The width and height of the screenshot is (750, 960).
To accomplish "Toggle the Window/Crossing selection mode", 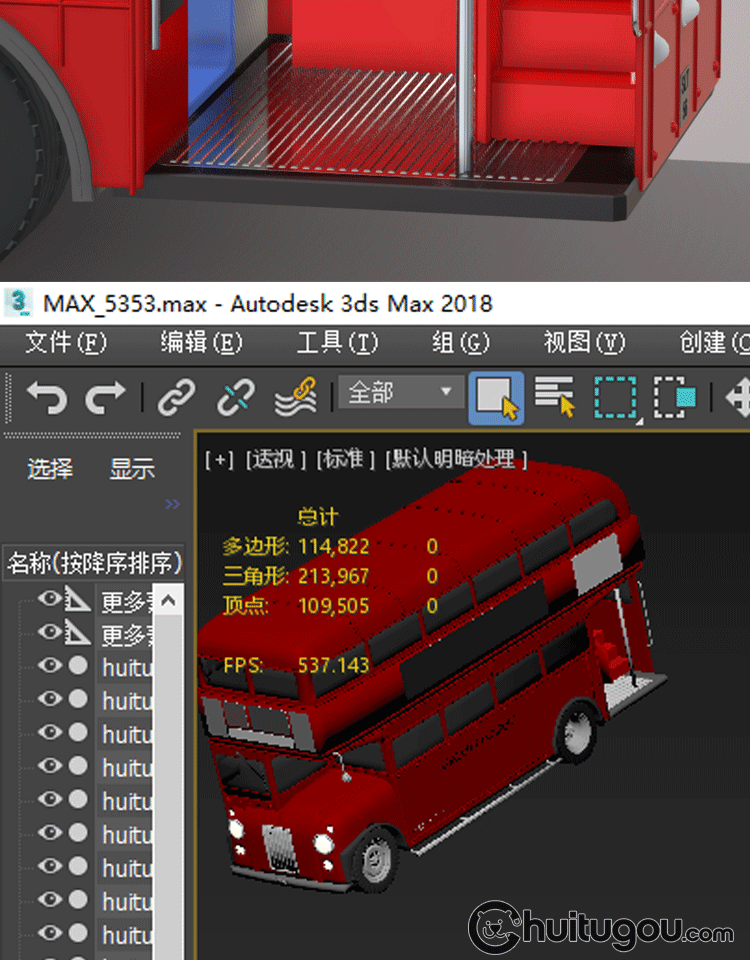I will [x=675, y=398].
